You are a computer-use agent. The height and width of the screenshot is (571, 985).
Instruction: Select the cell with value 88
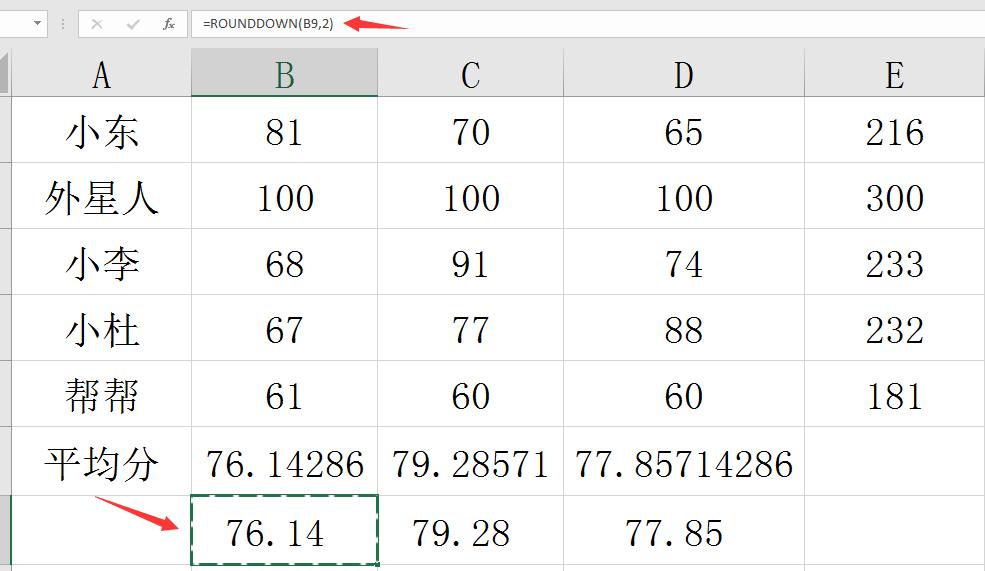pyautogui.click(x=683, y=328)
